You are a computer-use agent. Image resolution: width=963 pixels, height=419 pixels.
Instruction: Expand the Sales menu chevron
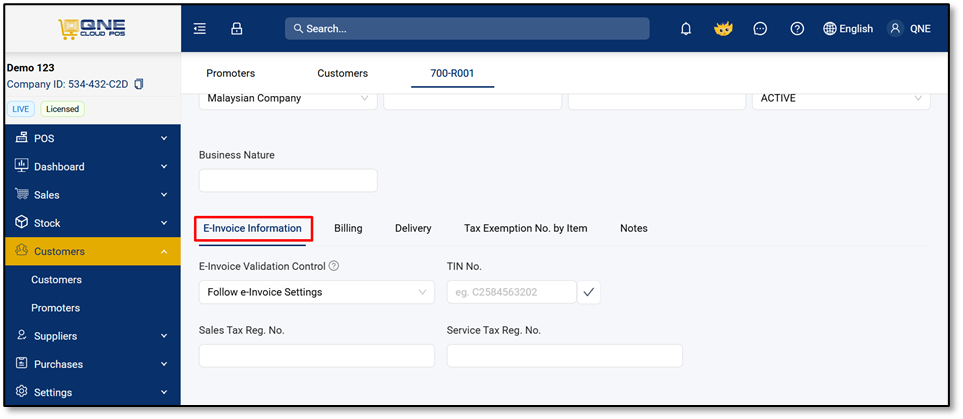point(164,195)
